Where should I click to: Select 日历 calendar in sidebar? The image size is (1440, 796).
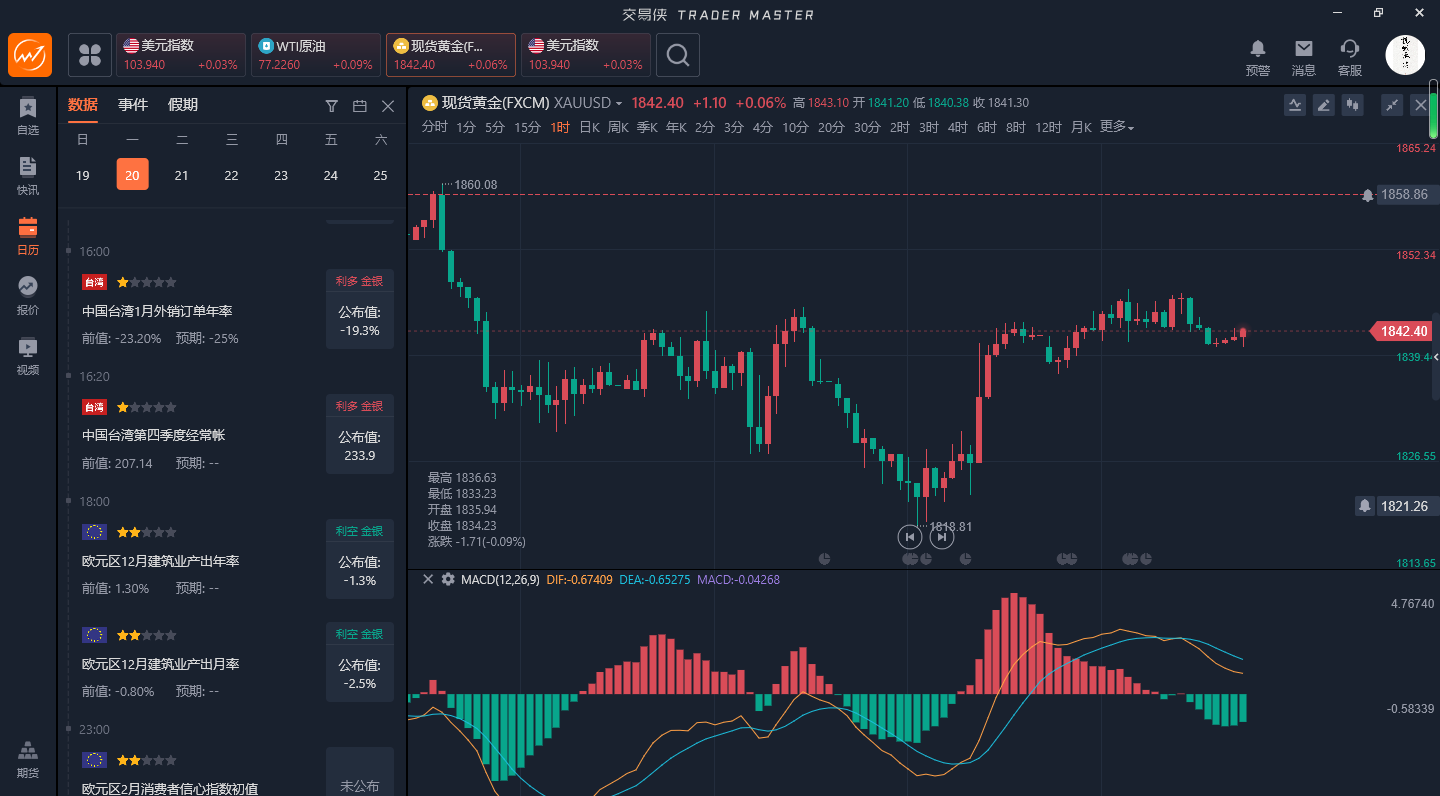(x=28, y=237)
